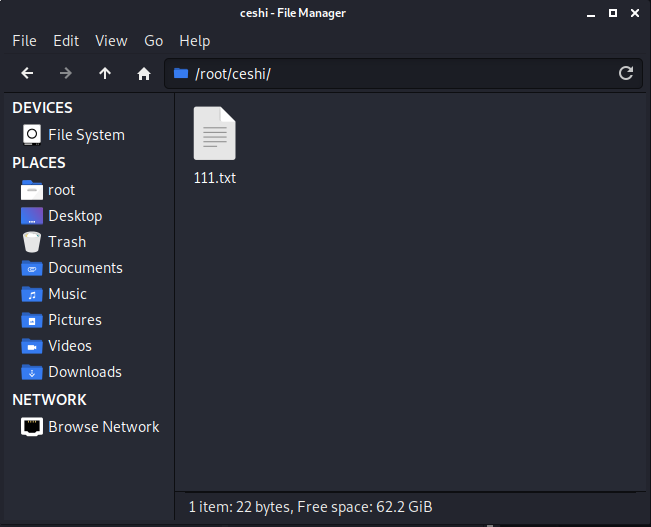The image size is (651, 527).
Task: Navigate to Downloads in the sidebar
Action: click(x=84, y=372)
